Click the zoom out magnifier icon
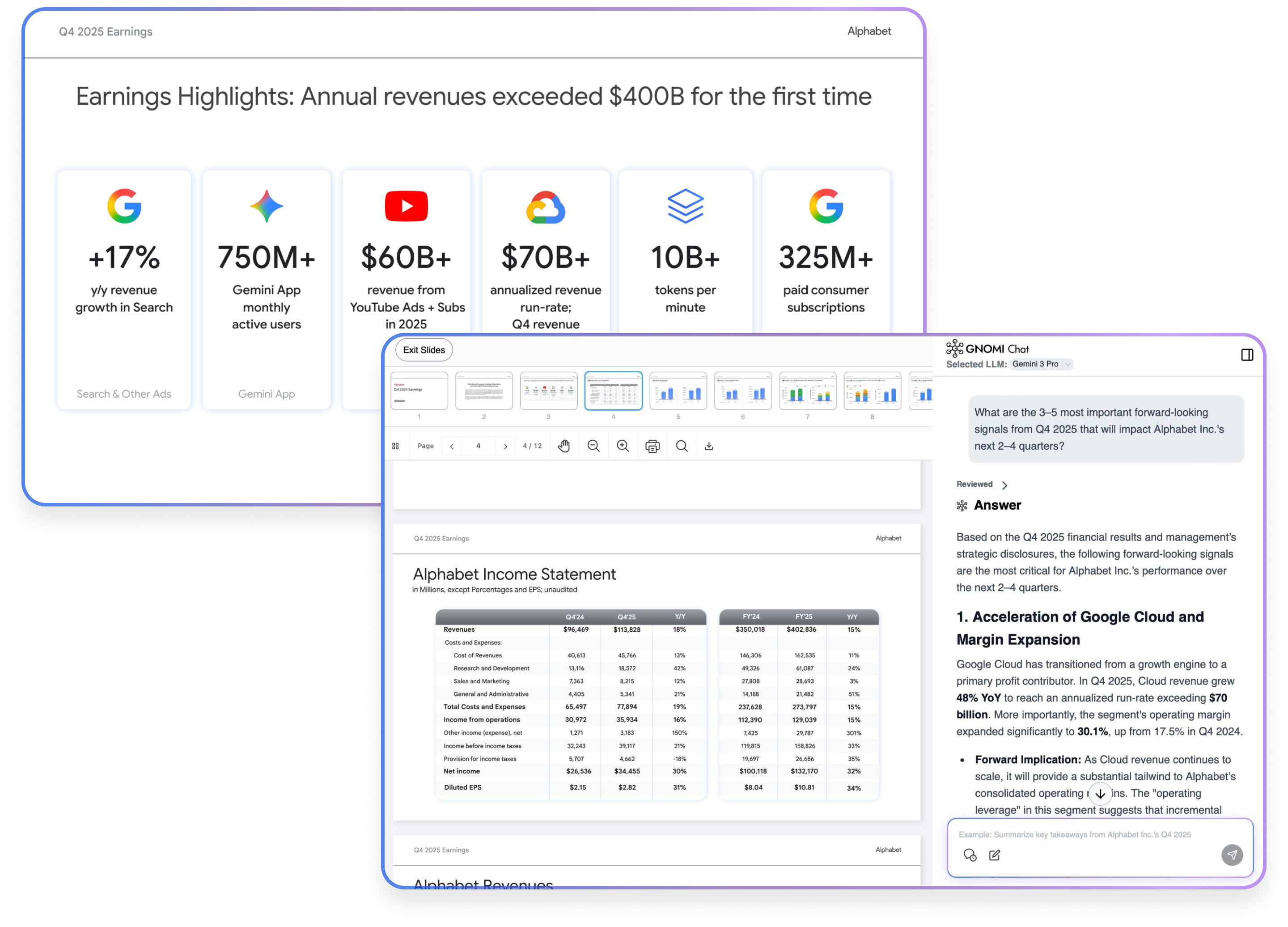 click(593, 446)
